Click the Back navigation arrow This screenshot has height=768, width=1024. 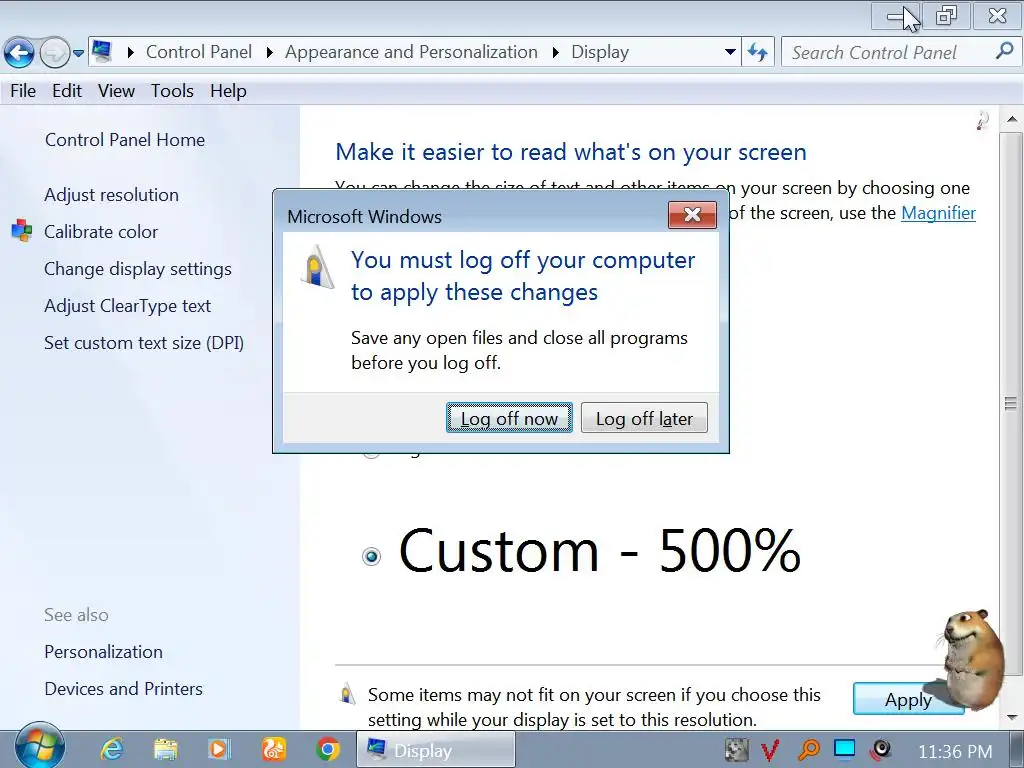point(19,53)
